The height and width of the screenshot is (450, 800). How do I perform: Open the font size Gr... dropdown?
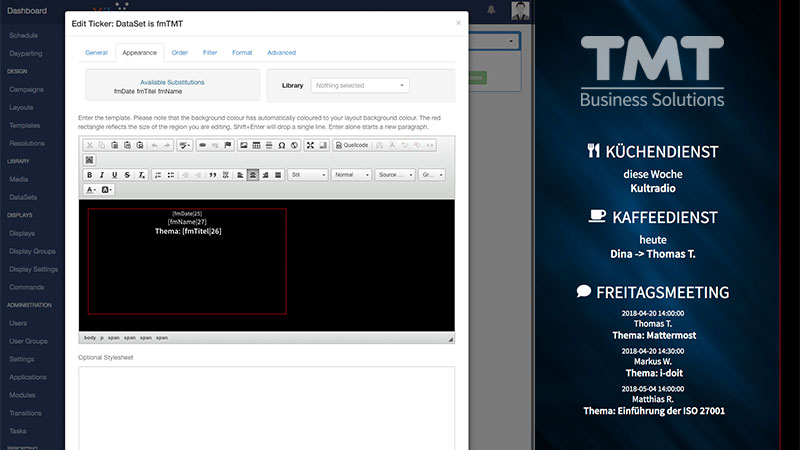tap(432, 175)
